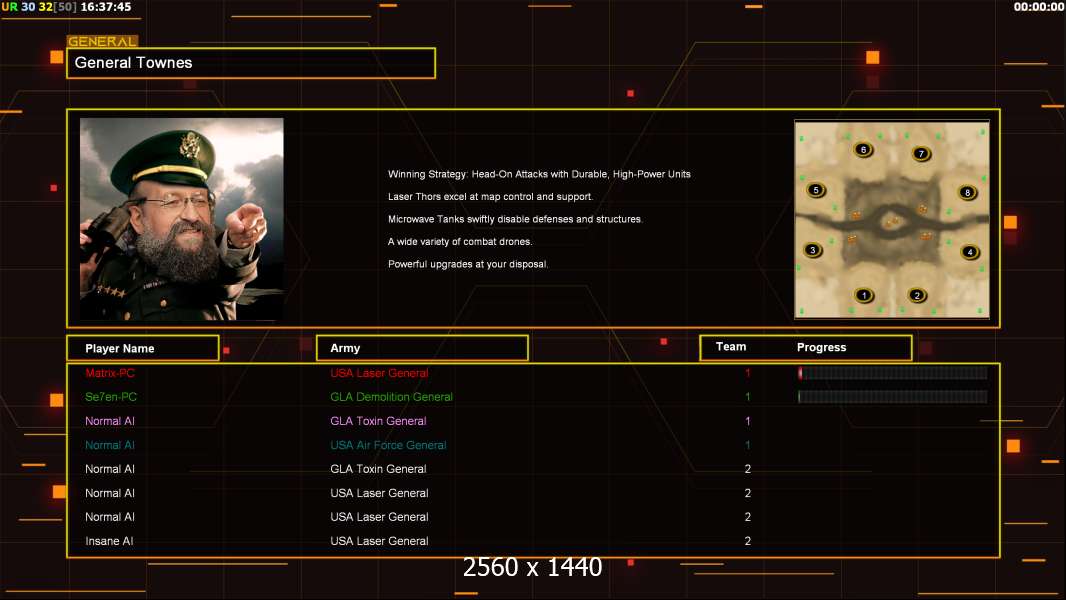Image resolution: width=1066 pixels, height=600 pixels.
Task: Click start position 4 on the minimap
Action: [x=970, y=251]
